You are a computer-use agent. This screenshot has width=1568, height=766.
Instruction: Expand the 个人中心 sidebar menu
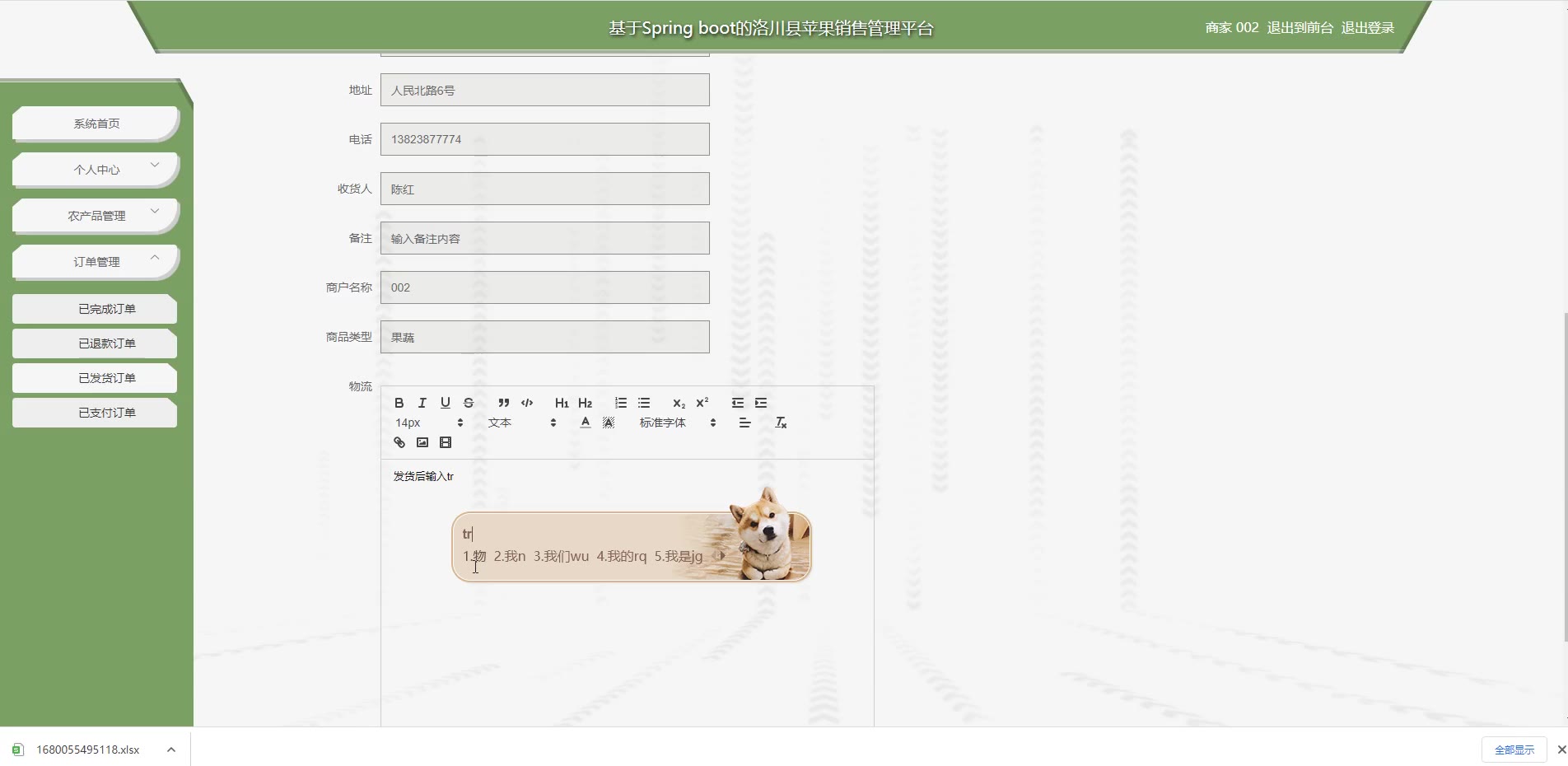[96, 170]
